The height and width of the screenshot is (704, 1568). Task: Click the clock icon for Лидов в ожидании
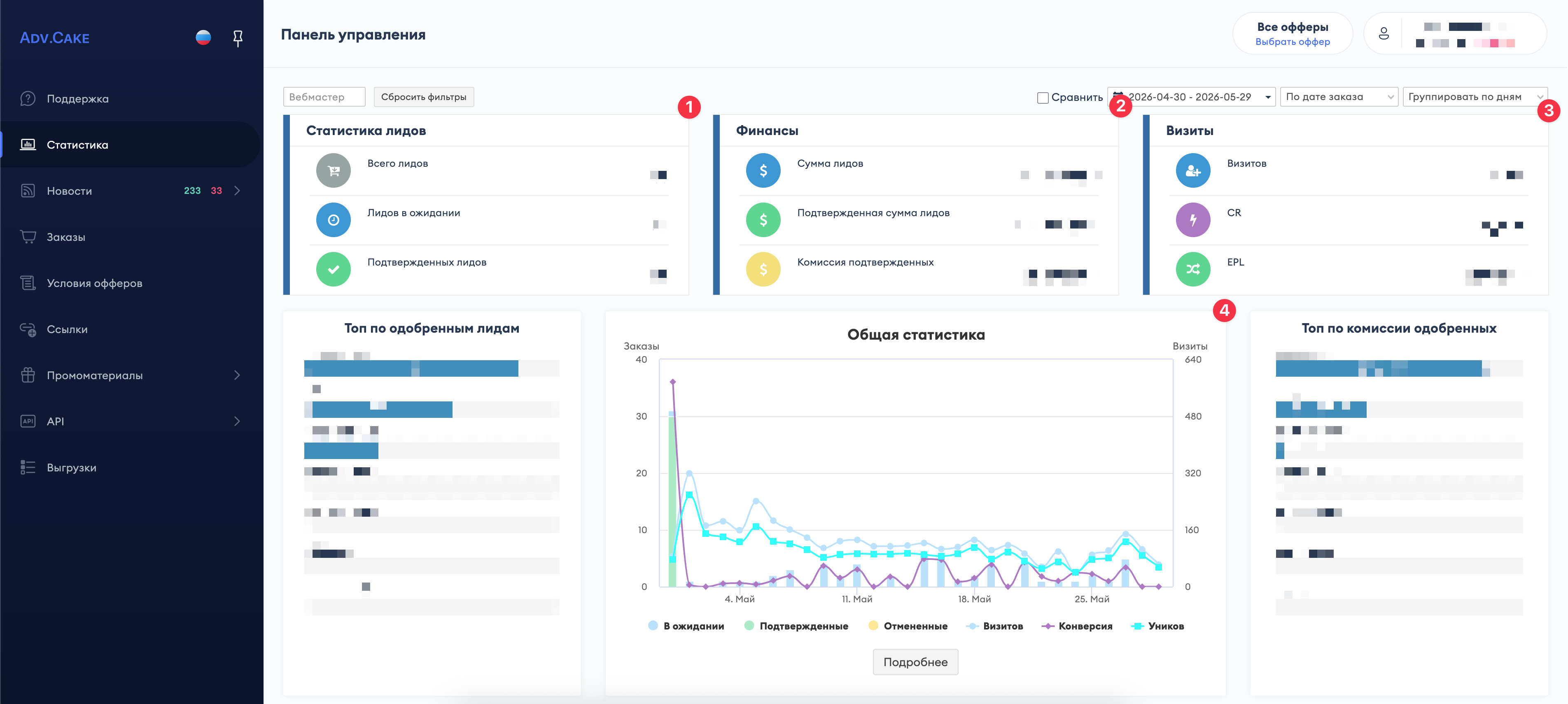334,220
